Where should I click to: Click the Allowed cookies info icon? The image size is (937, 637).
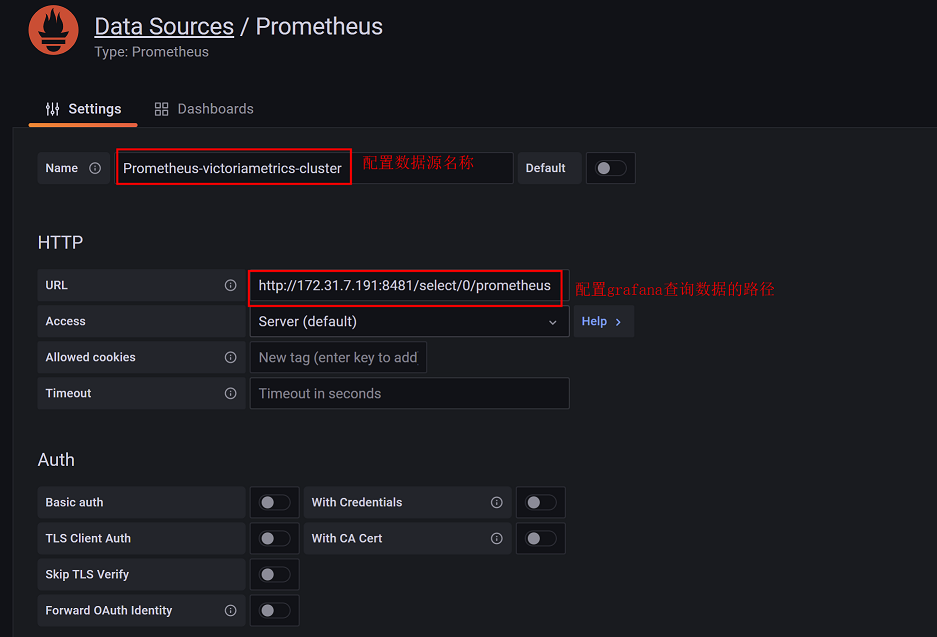(230, 357)
